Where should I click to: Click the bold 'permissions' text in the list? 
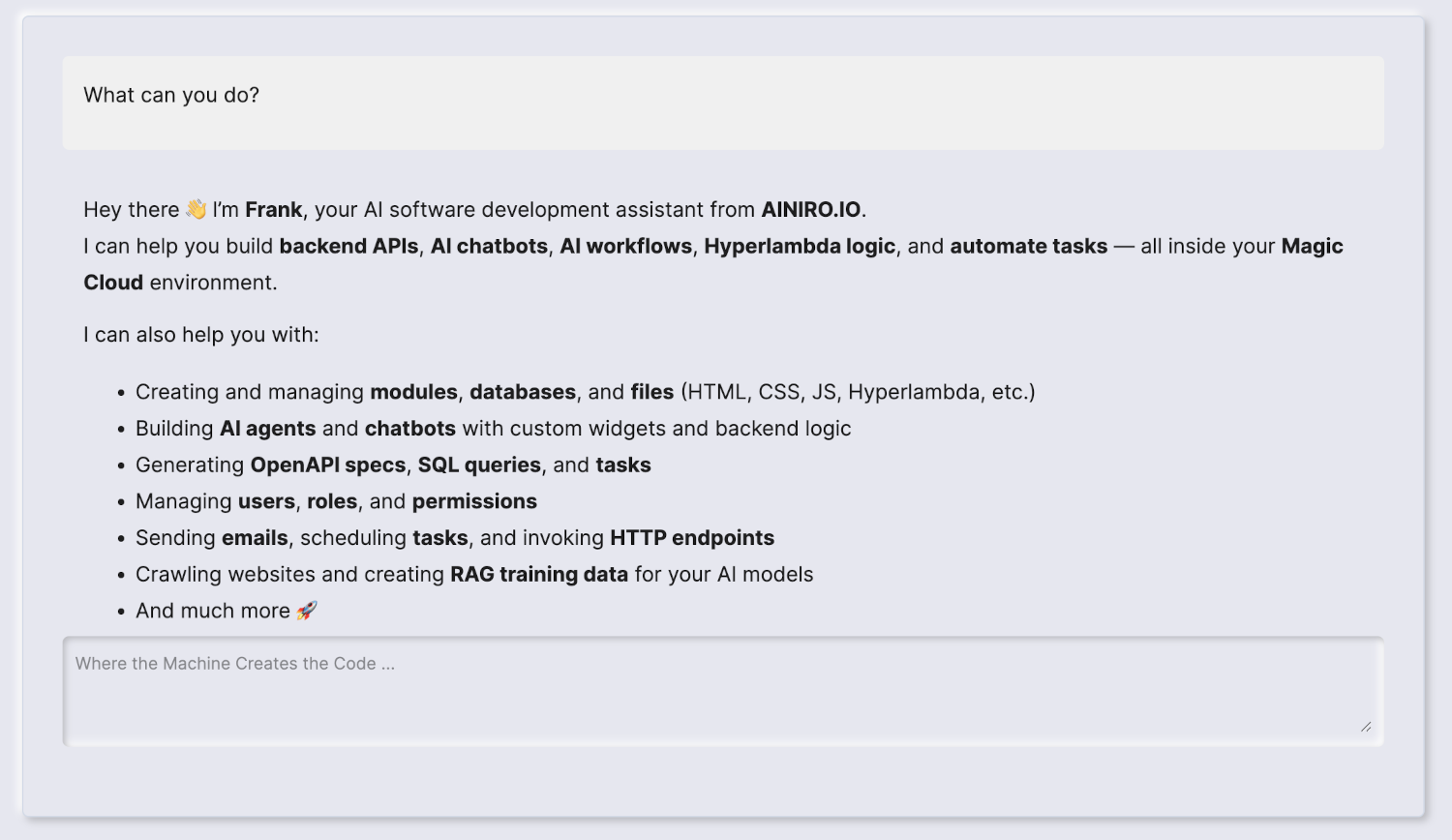[x=473, y=501]
